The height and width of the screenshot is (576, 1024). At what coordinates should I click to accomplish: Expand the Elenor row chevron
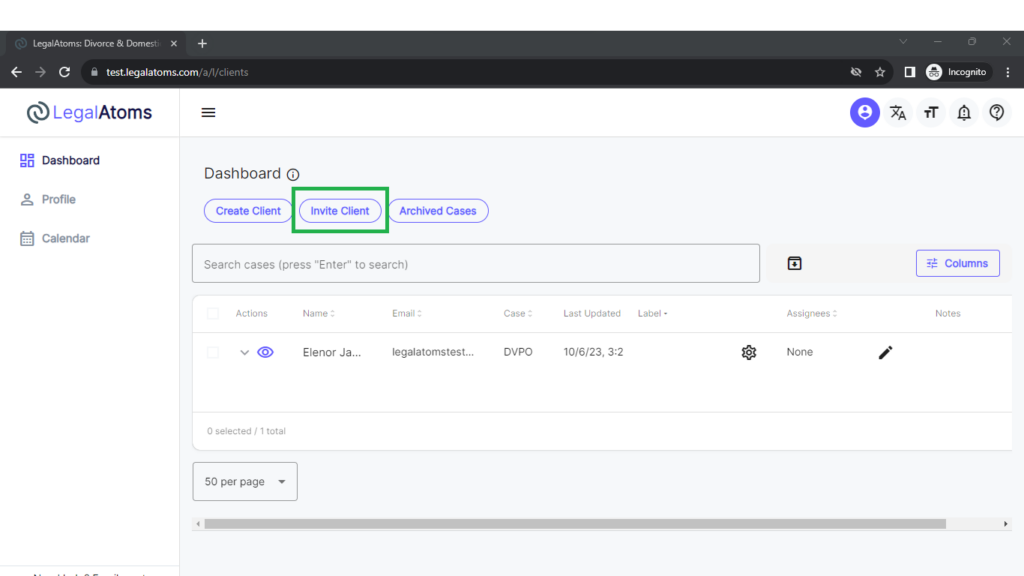pos(244,353)
